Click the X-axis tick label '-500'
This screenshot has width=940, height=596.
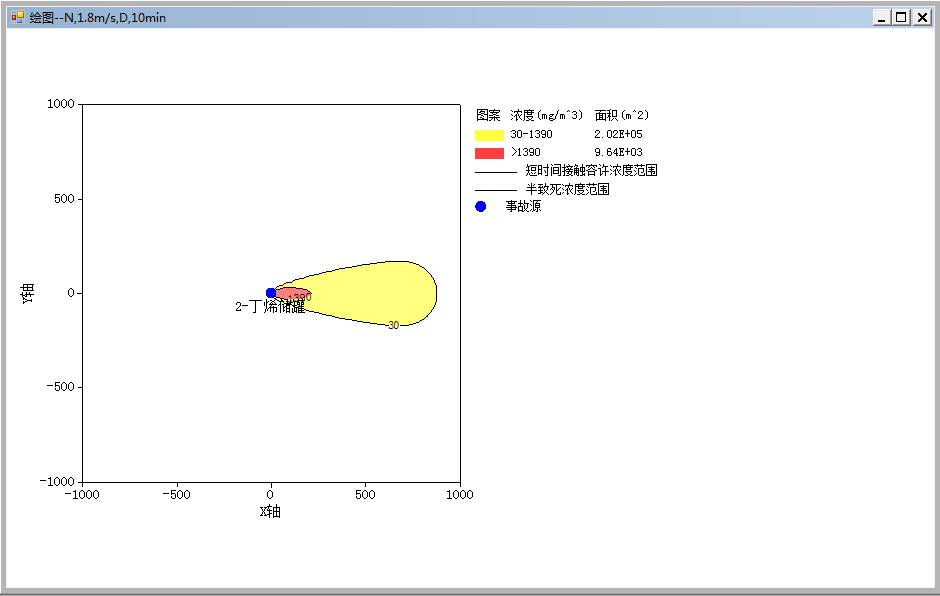click(176, 495)
